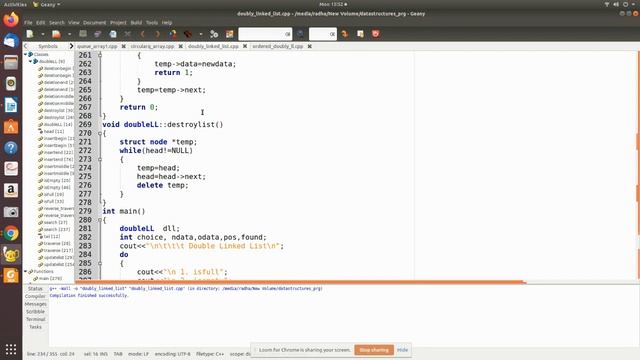Open the Scribble tab
Image resolution: width=640 pixels, height=360 pixels.
(x=36, y=312)
